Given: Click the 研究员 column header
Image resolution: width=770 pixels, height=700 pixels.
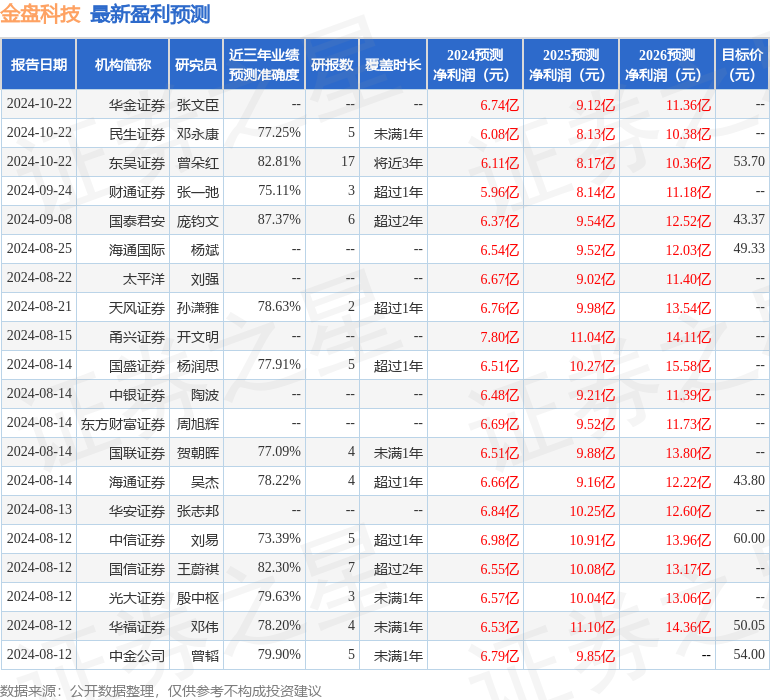Looking at the screenshot, I should click(x=196, y=65).
